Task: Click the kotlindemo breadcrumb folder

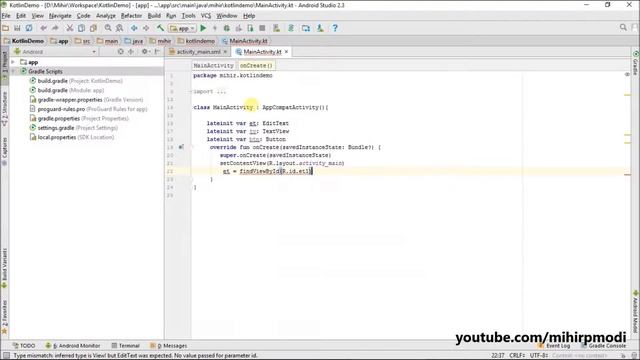Action: point(196,41)
